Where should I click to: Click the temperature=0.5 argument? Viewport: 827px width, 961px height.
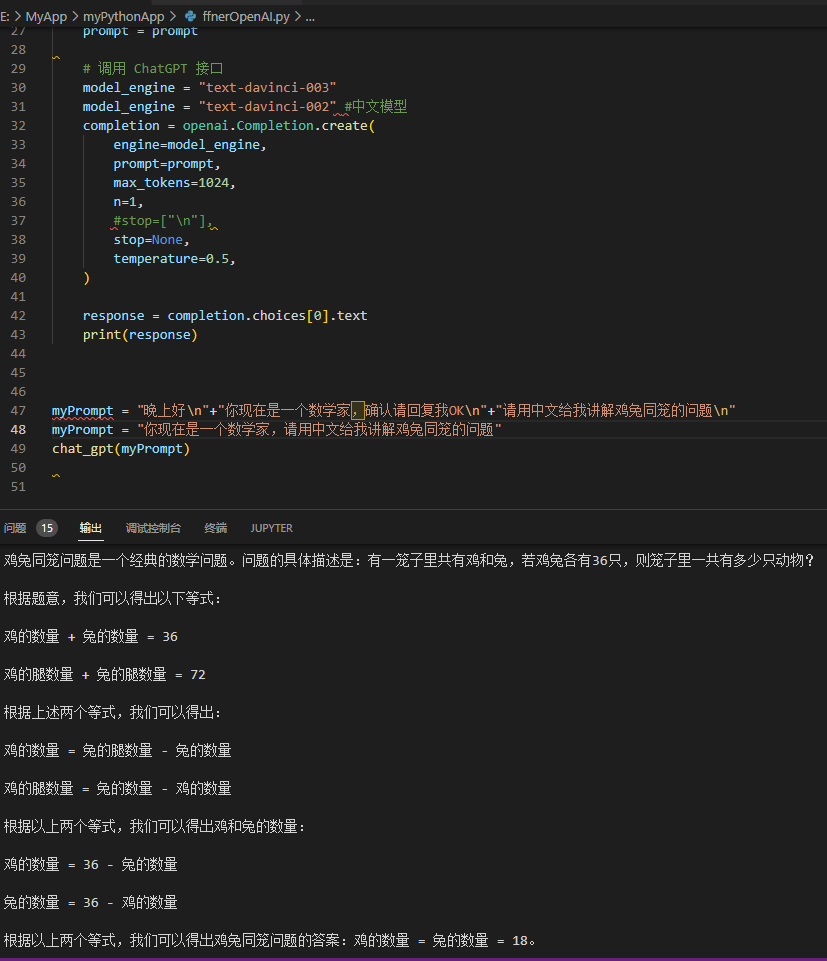pyautogui.click(x=174, y=259)
